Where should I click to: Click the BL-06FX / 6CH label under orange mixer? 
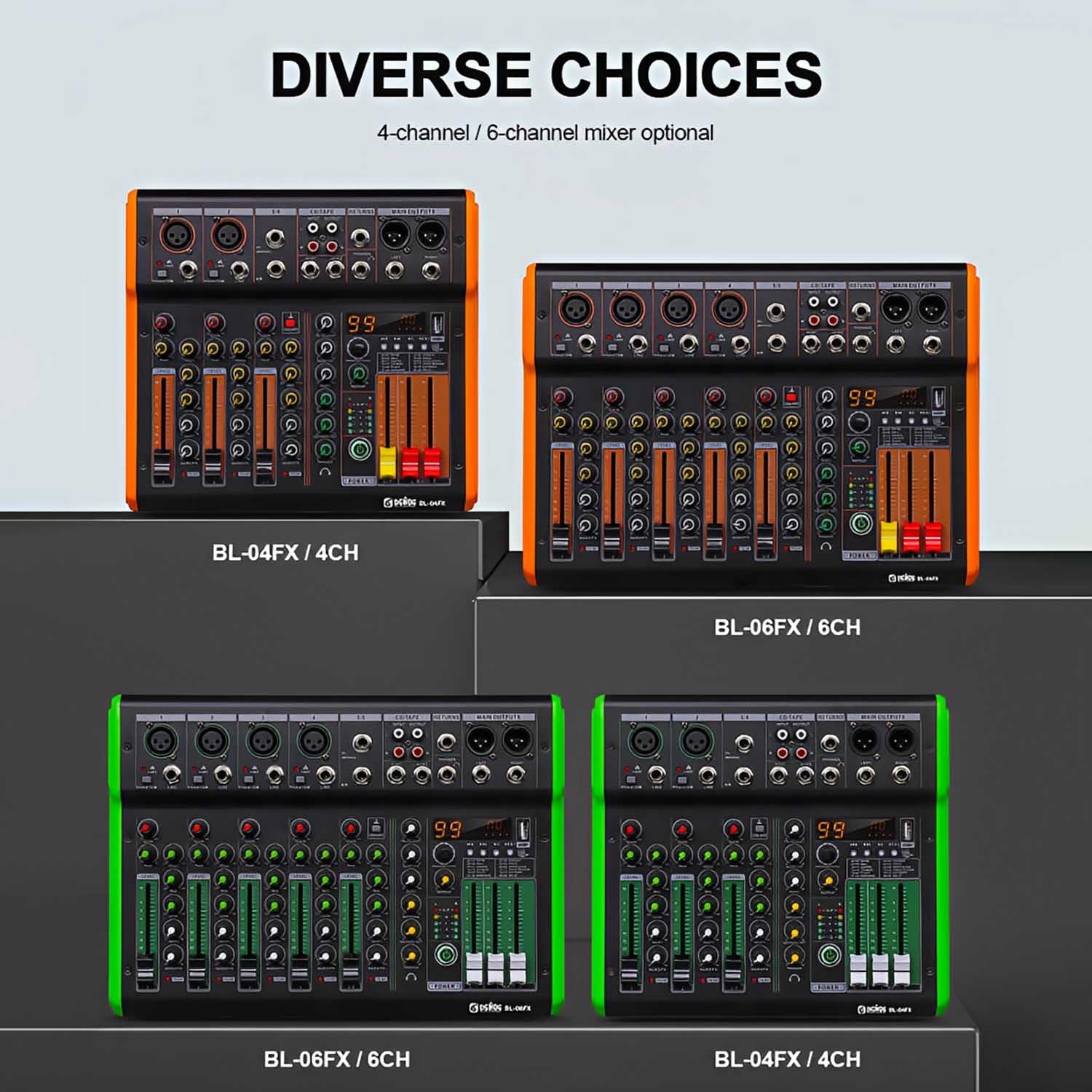pyautogui.click(x=787, y=627)
